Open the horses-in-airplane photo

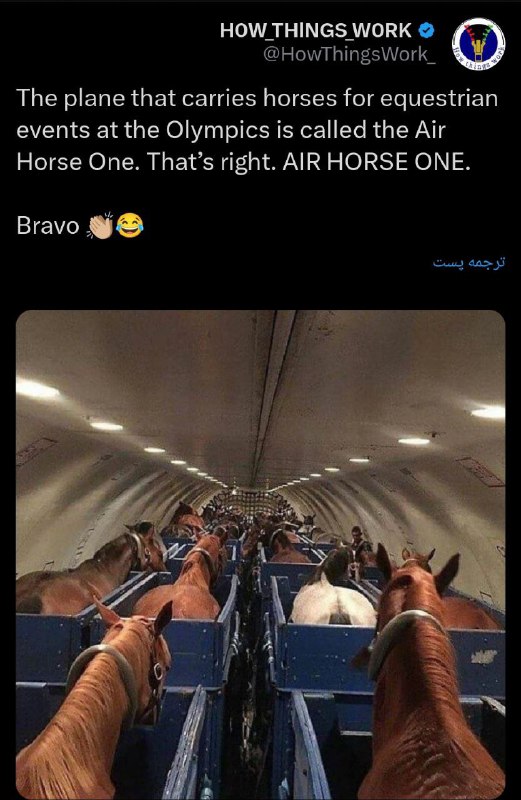[261, 554]
